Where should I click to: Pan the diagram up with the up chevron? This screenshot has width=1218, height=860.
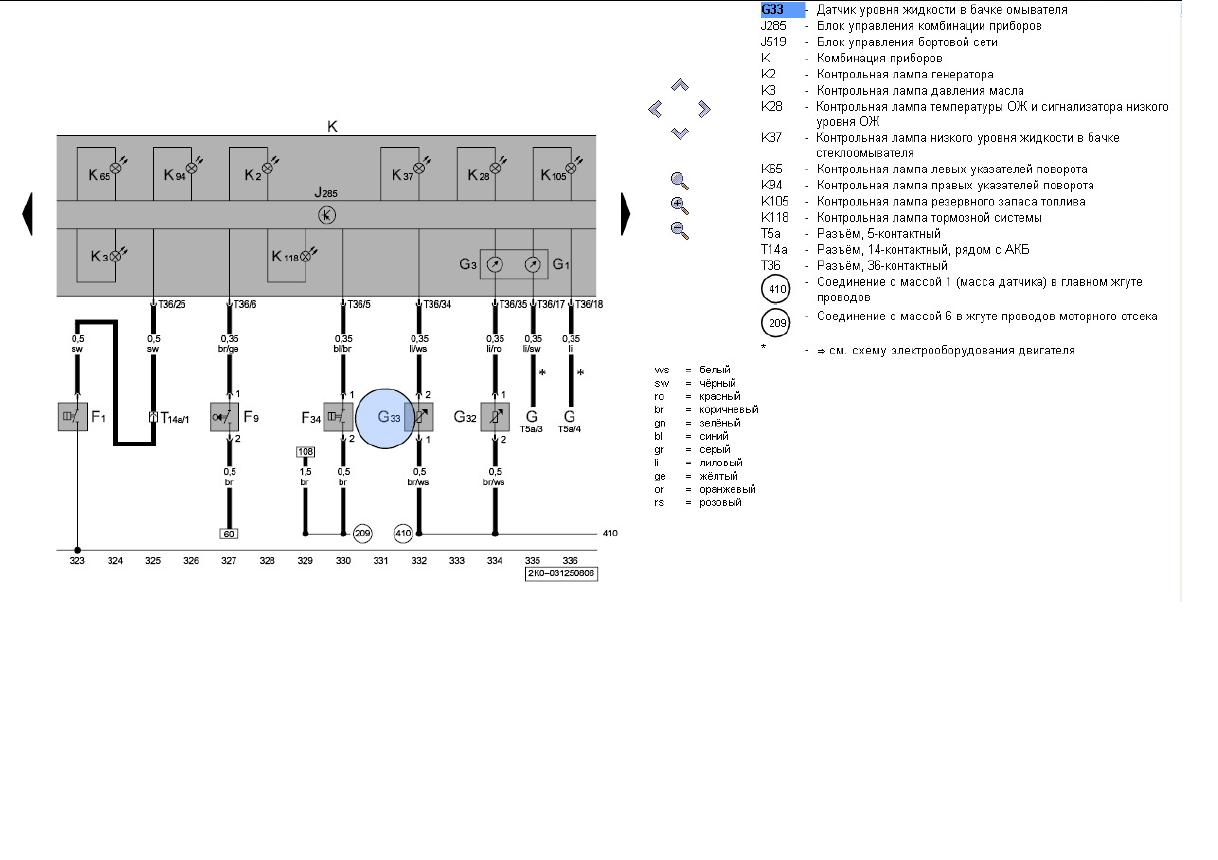coord(680,86)
